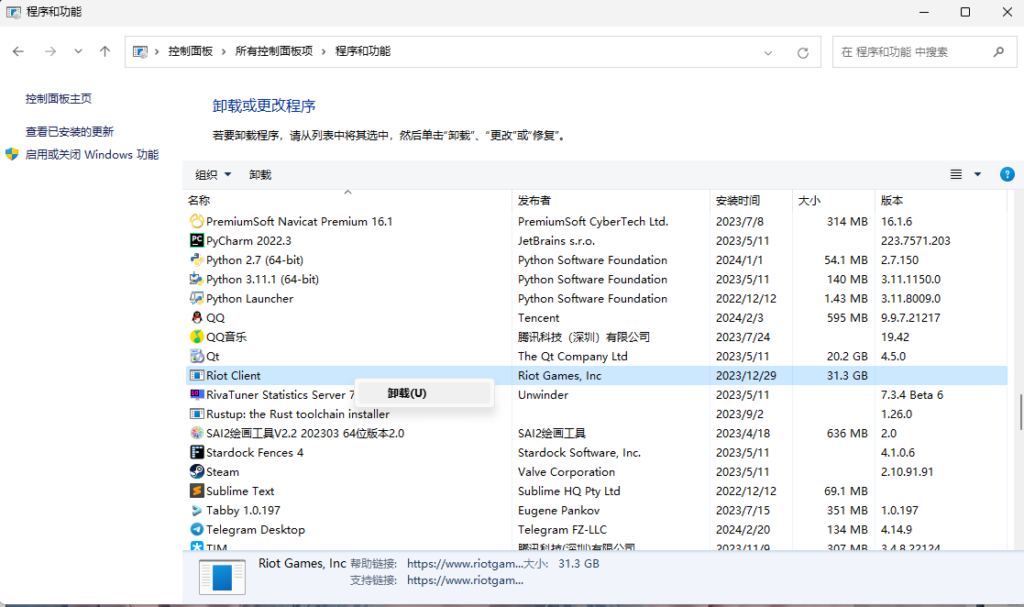
Task: Sort list by 安装时间 column header
Action: click(x=738, y=200)
